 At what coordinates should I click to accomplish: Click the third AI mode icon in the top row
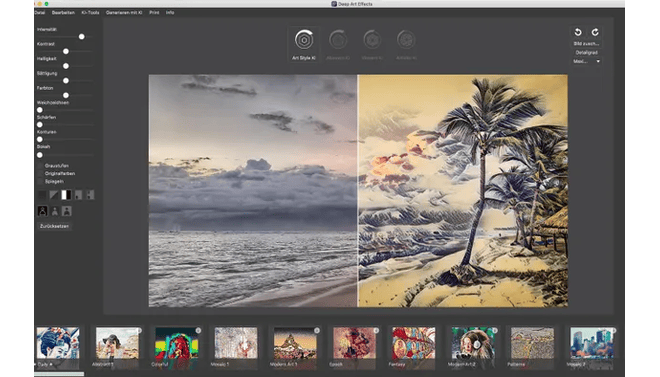tap(372, 40)
